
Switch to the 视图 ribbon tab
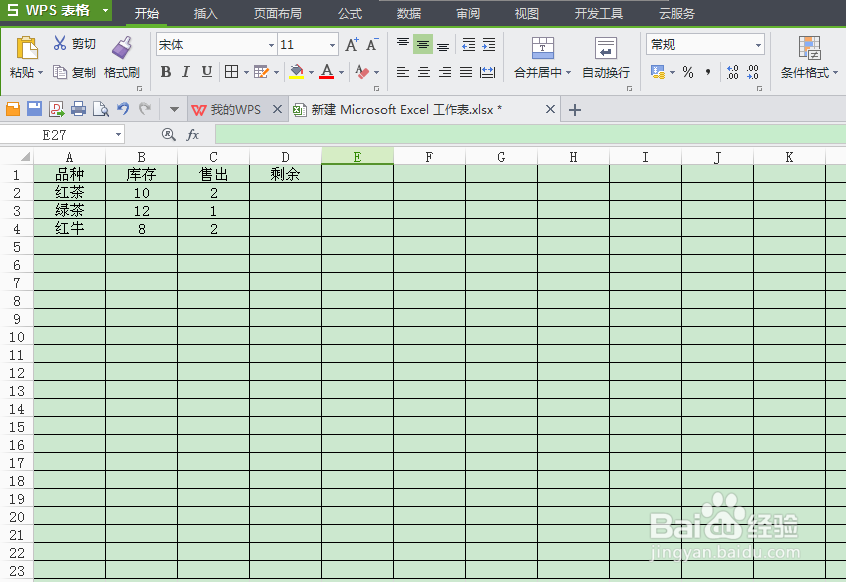coord(527,13)
